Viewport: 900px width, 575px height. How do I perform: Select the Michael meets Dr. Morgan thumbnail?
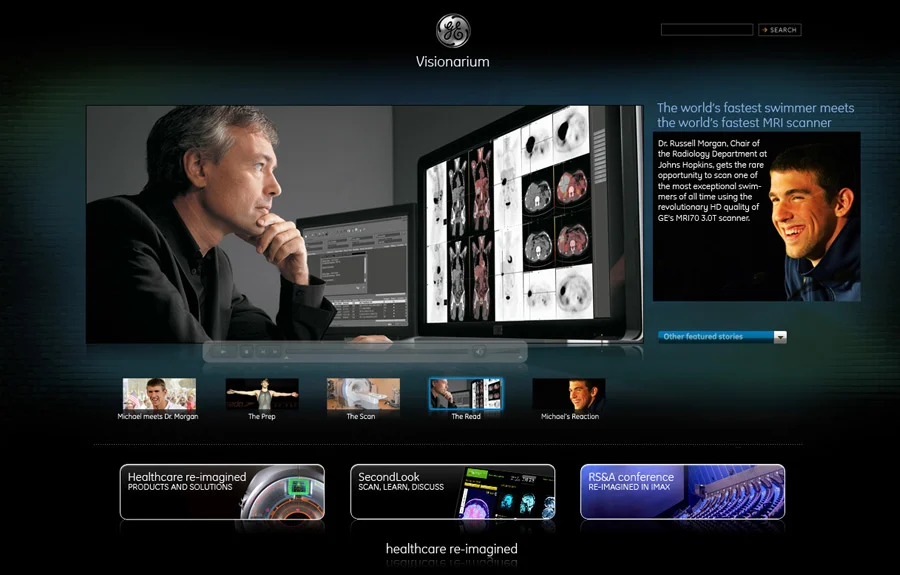tap(159, 394)
